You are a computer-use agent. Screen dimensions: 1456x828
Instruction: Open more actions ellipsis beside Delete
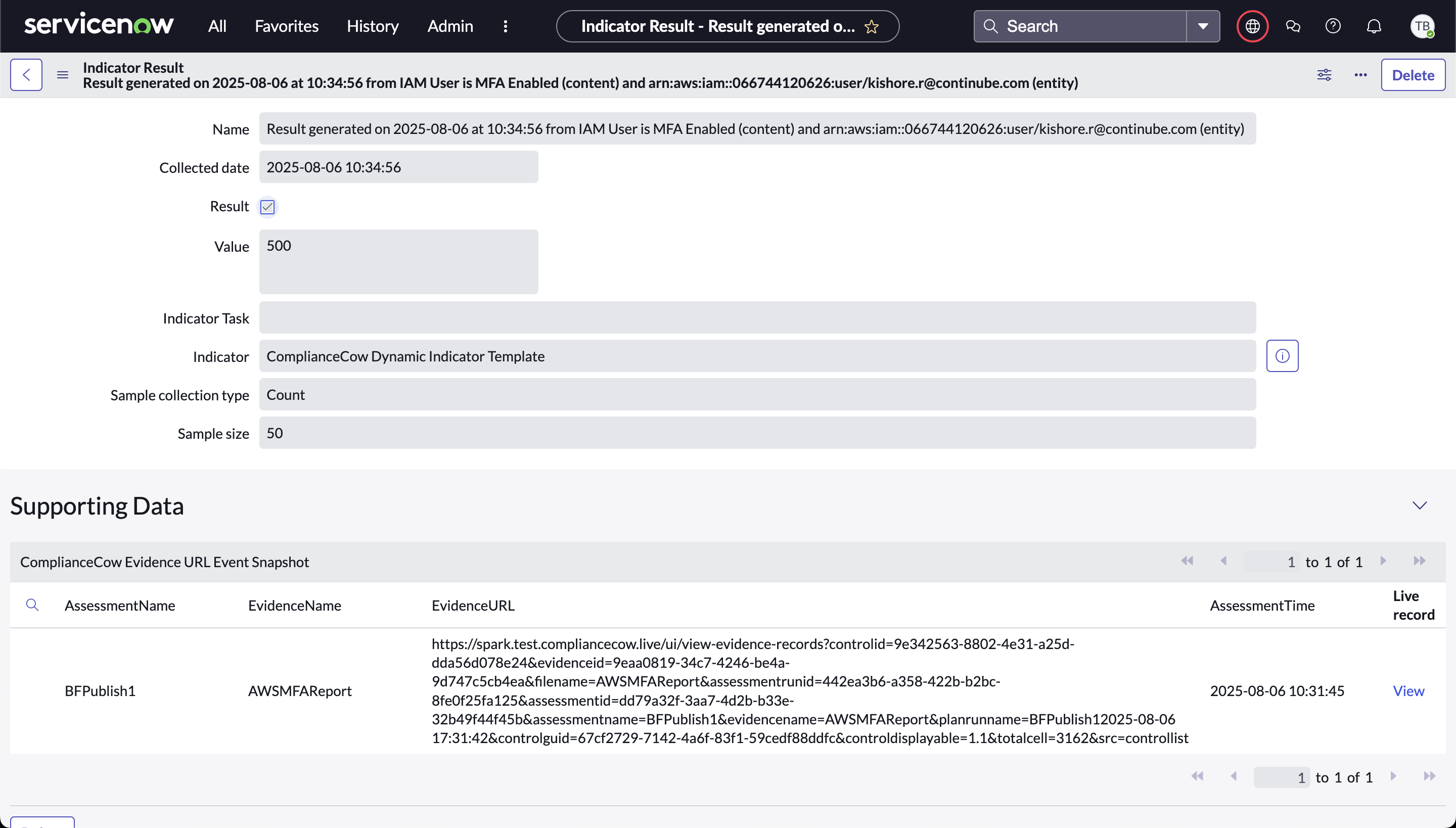click(1360, 75)
